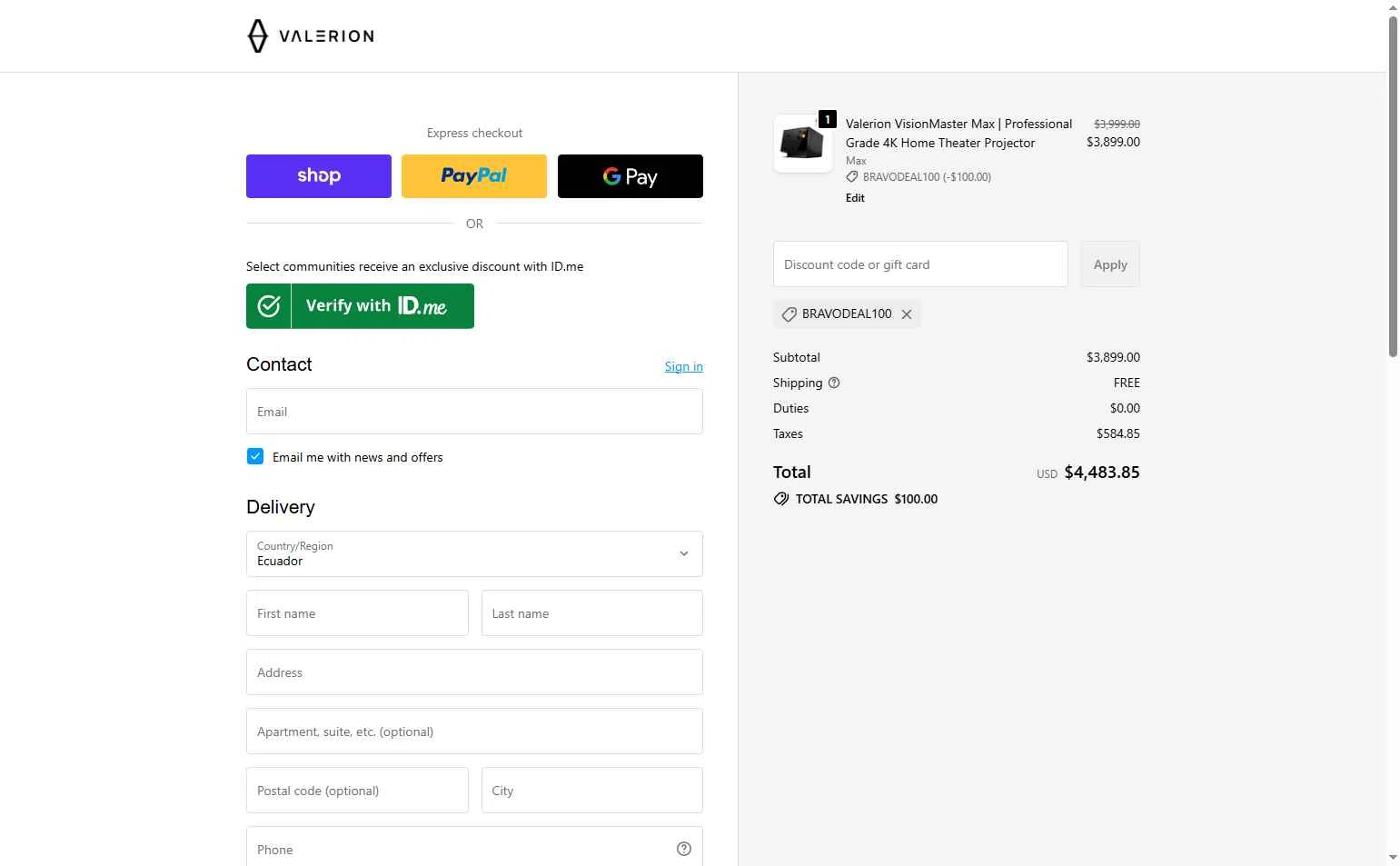The height and width of the screenshot is (866, 1400).
Task: Focus the Email input field
Action: pos(474,412)
